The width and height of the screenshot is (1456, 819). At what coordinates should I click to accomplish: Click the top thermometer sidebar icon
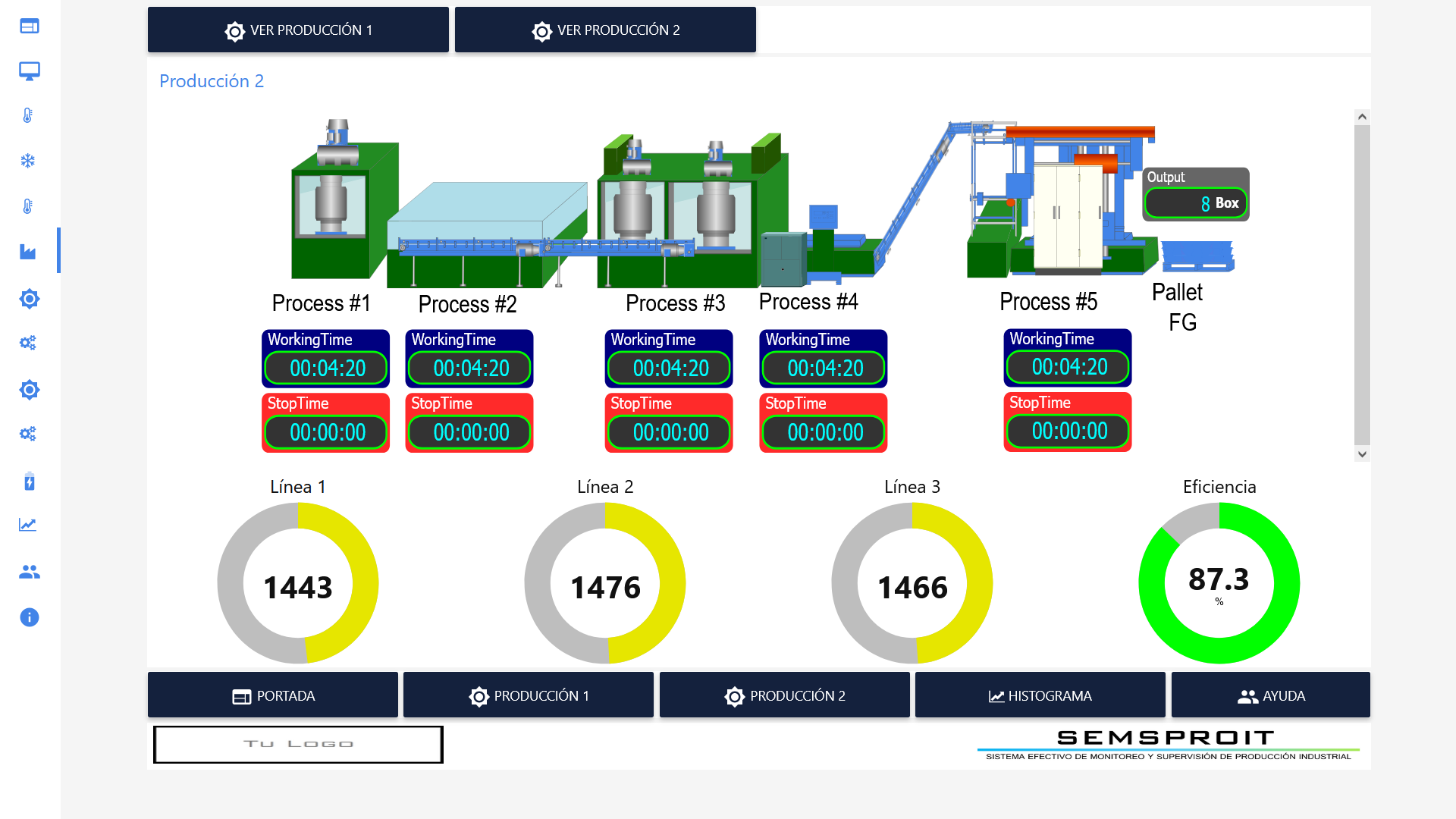pyautogui.click(x=28, y=115)
